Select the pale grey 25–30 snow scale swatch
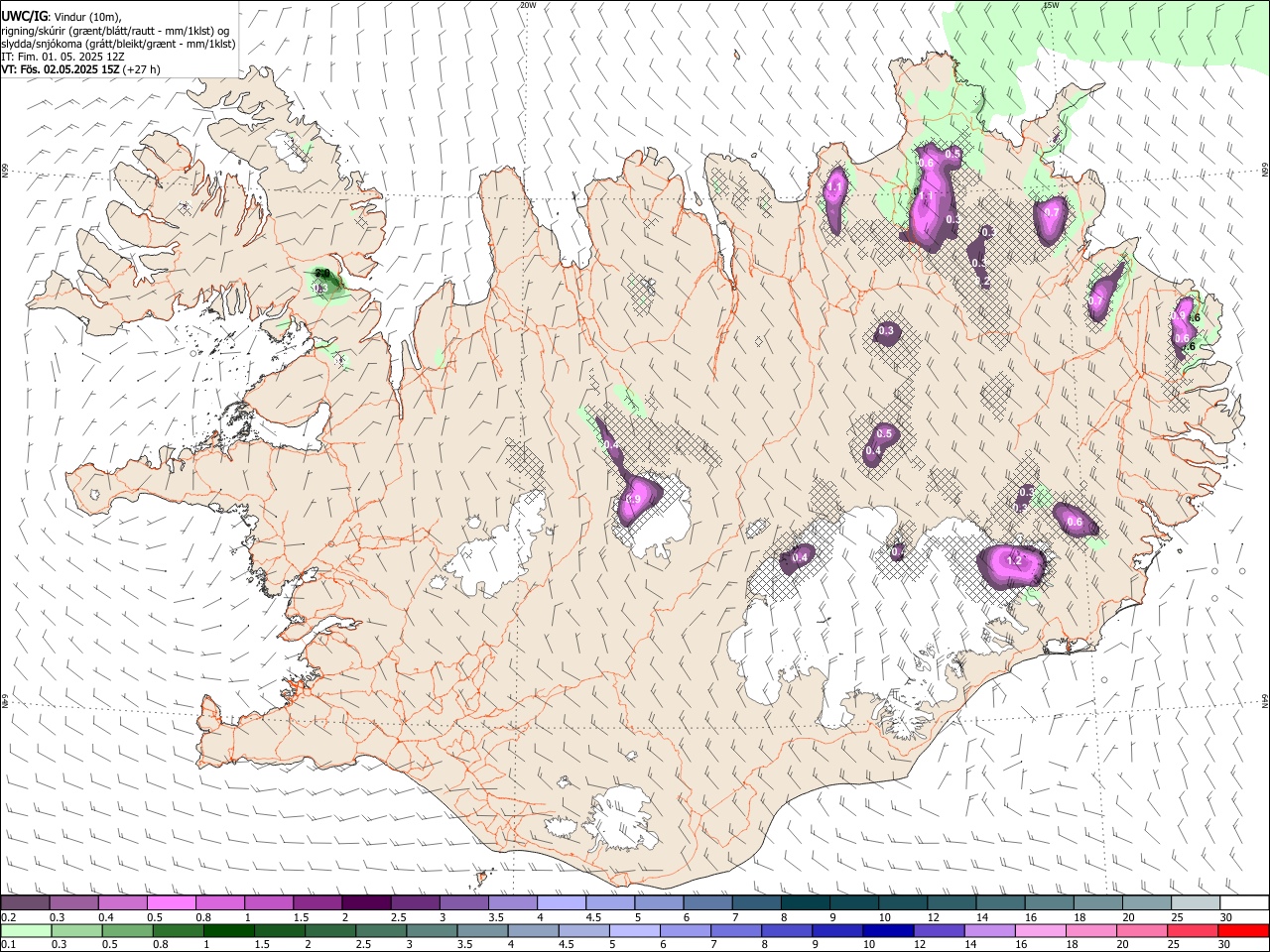The height and width of the screenshot is (952, 1270). (x=1195, y=902)
